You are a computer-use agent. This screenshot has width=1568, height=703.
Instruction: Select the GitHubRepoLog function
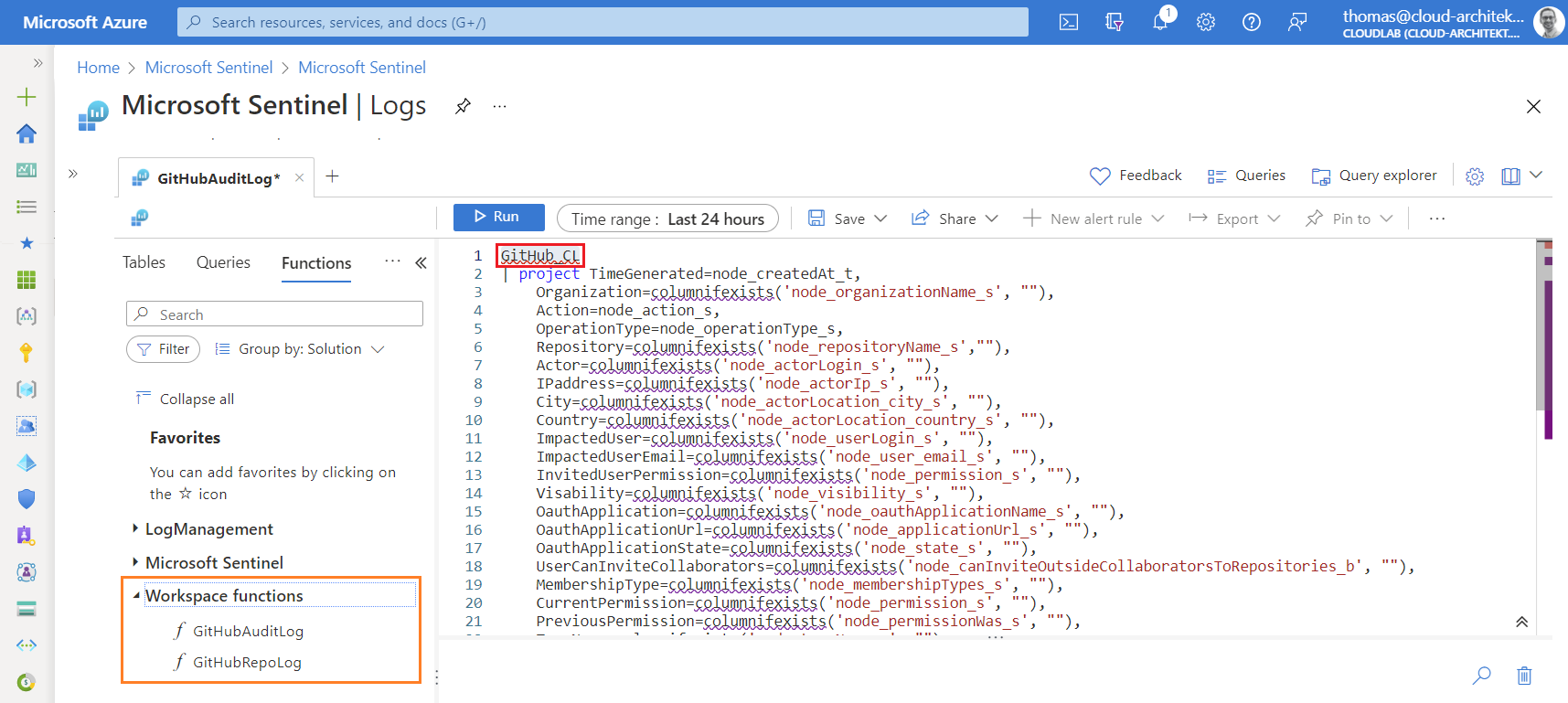(x=247, y=662)
